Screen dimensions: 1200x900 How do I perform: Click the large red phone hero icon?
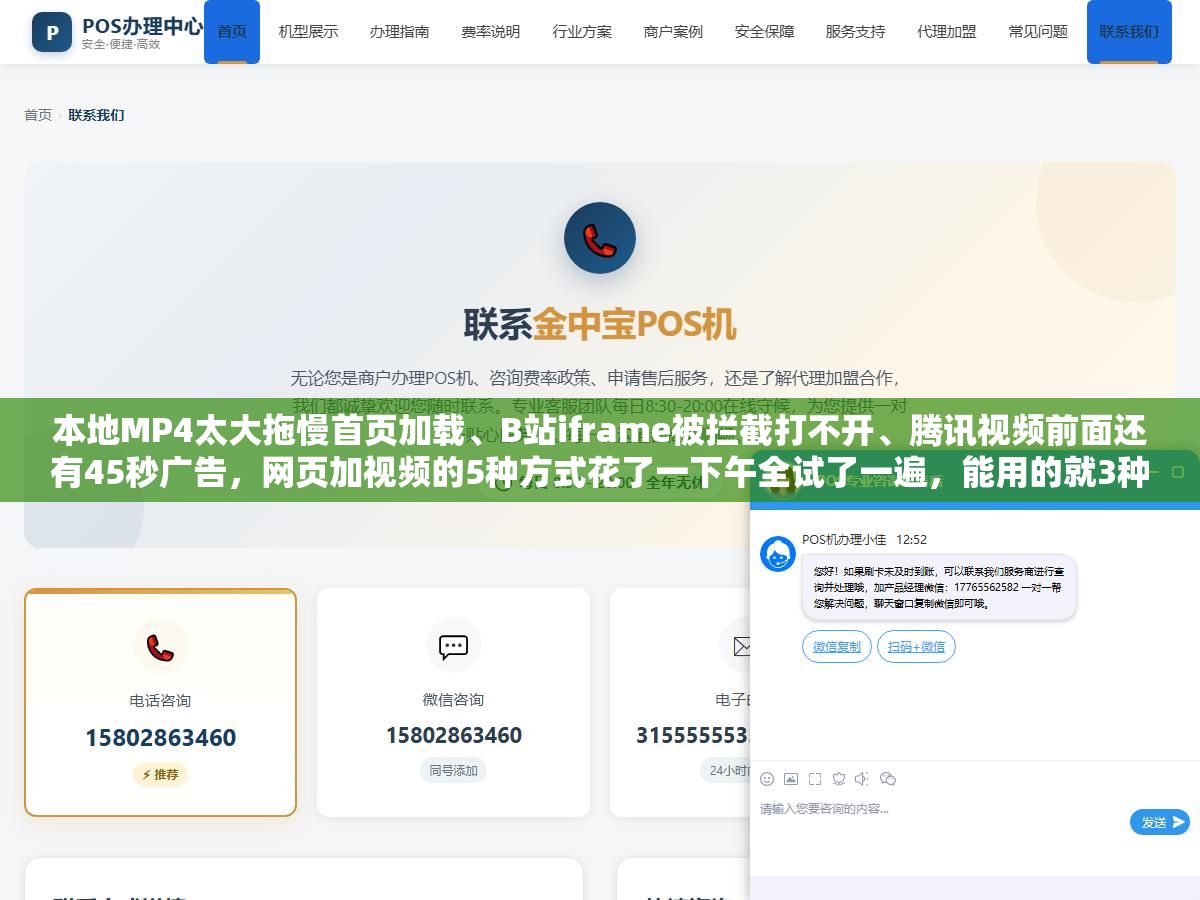point(600,238)
